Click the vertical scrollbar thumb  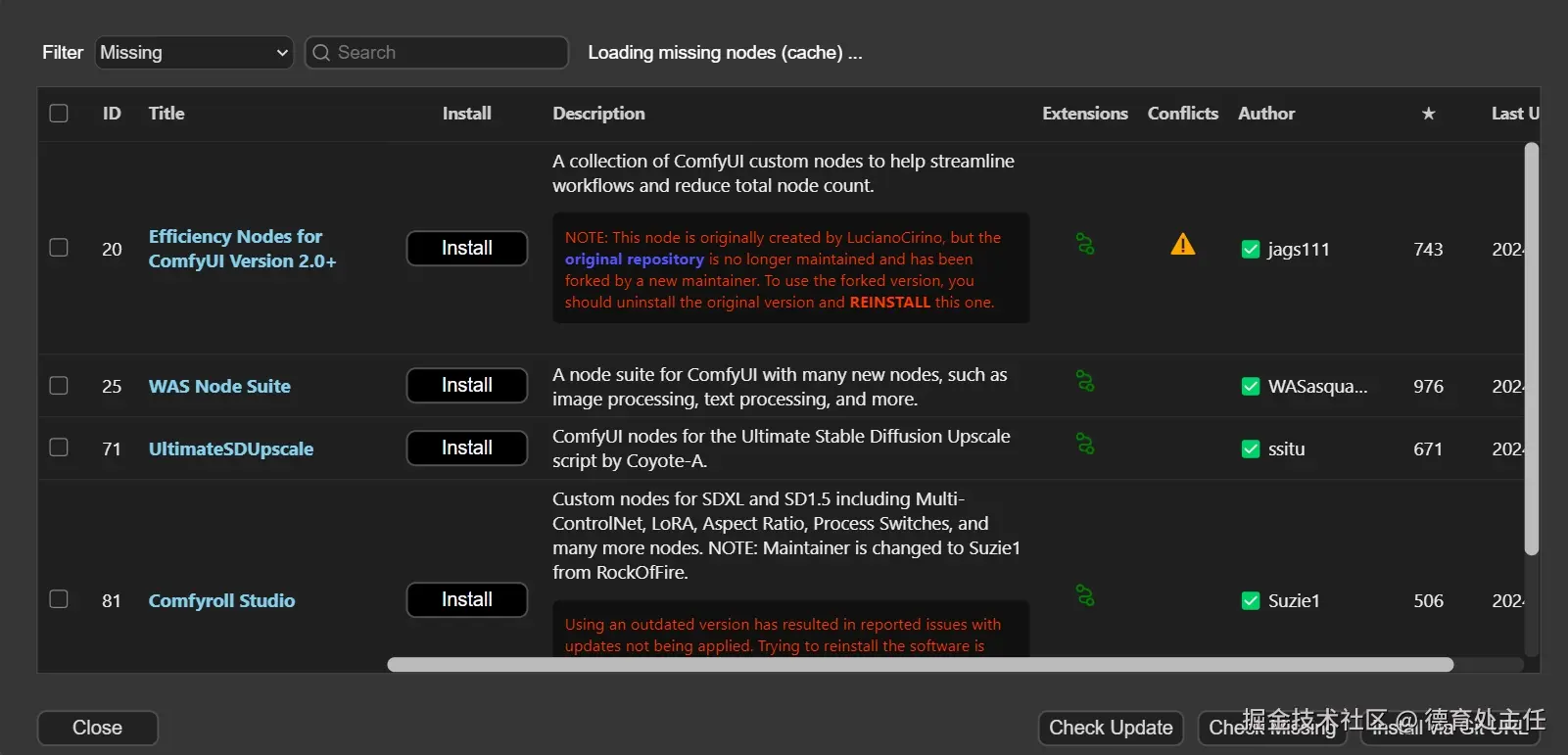click(x=1532, y=350)
